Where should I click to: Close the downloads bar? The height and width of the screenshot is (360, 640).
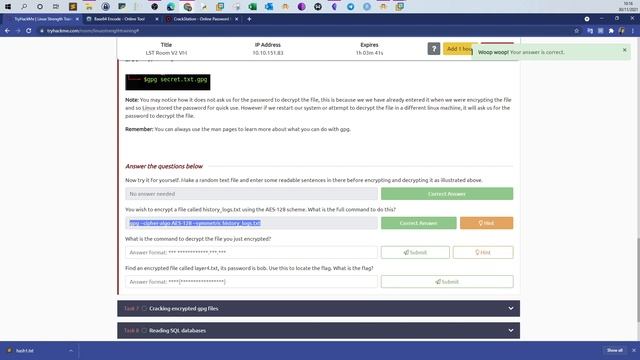[x=634, y=351]
